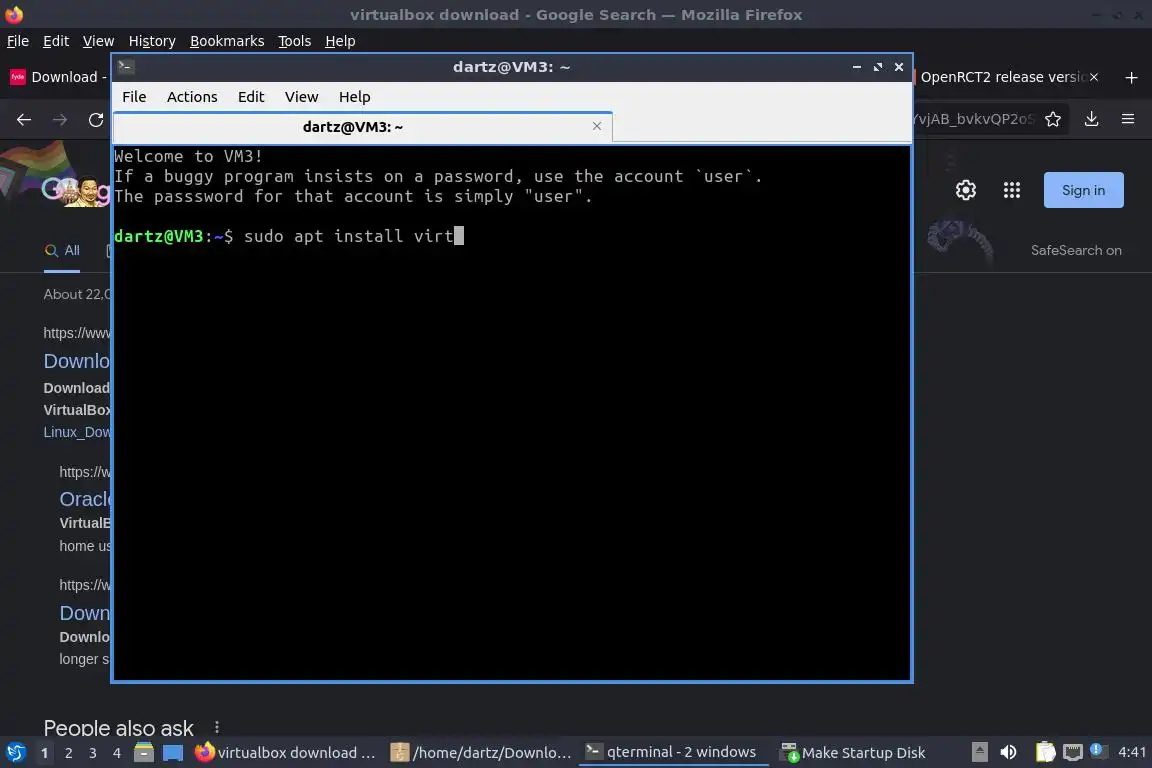Select the dartz@VM3 terminal tab
Screen dimensions: 1152x768
click(363, 127)
